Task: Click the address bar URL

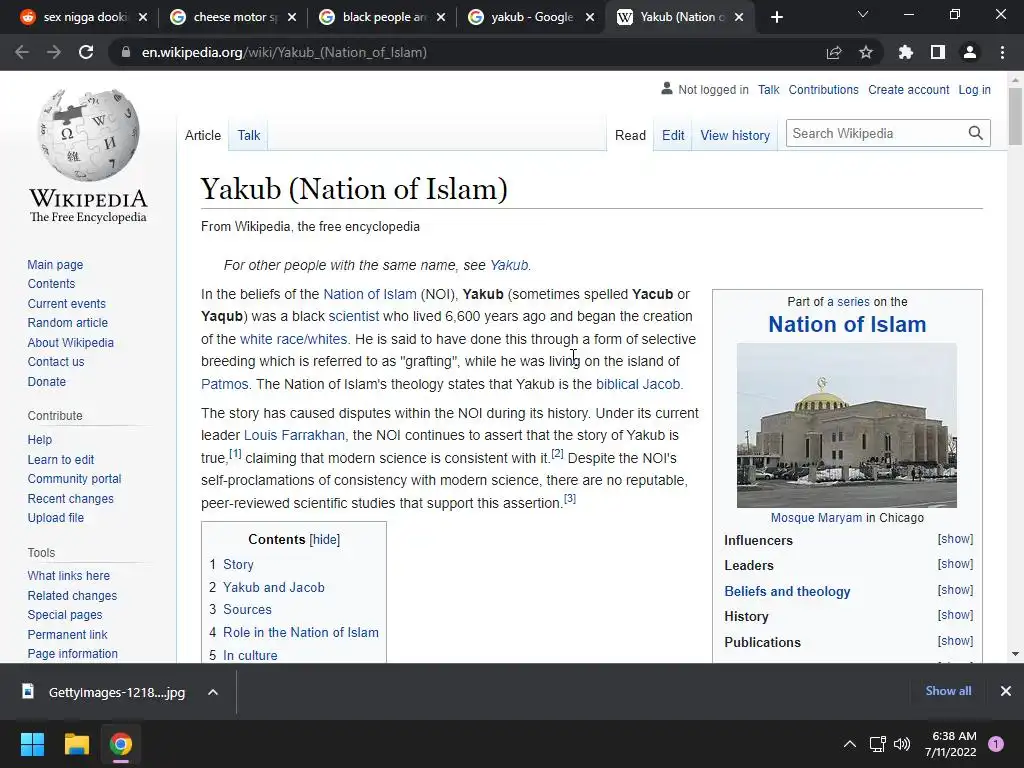Action: point(284,52)
